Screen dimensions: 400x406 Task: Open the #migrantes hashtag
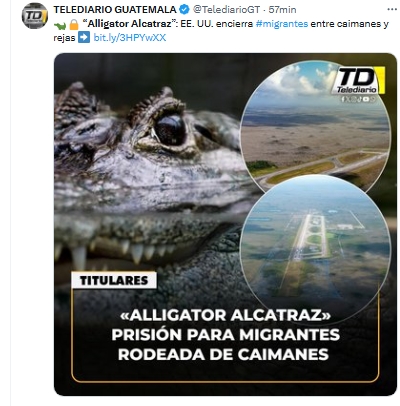282,24
